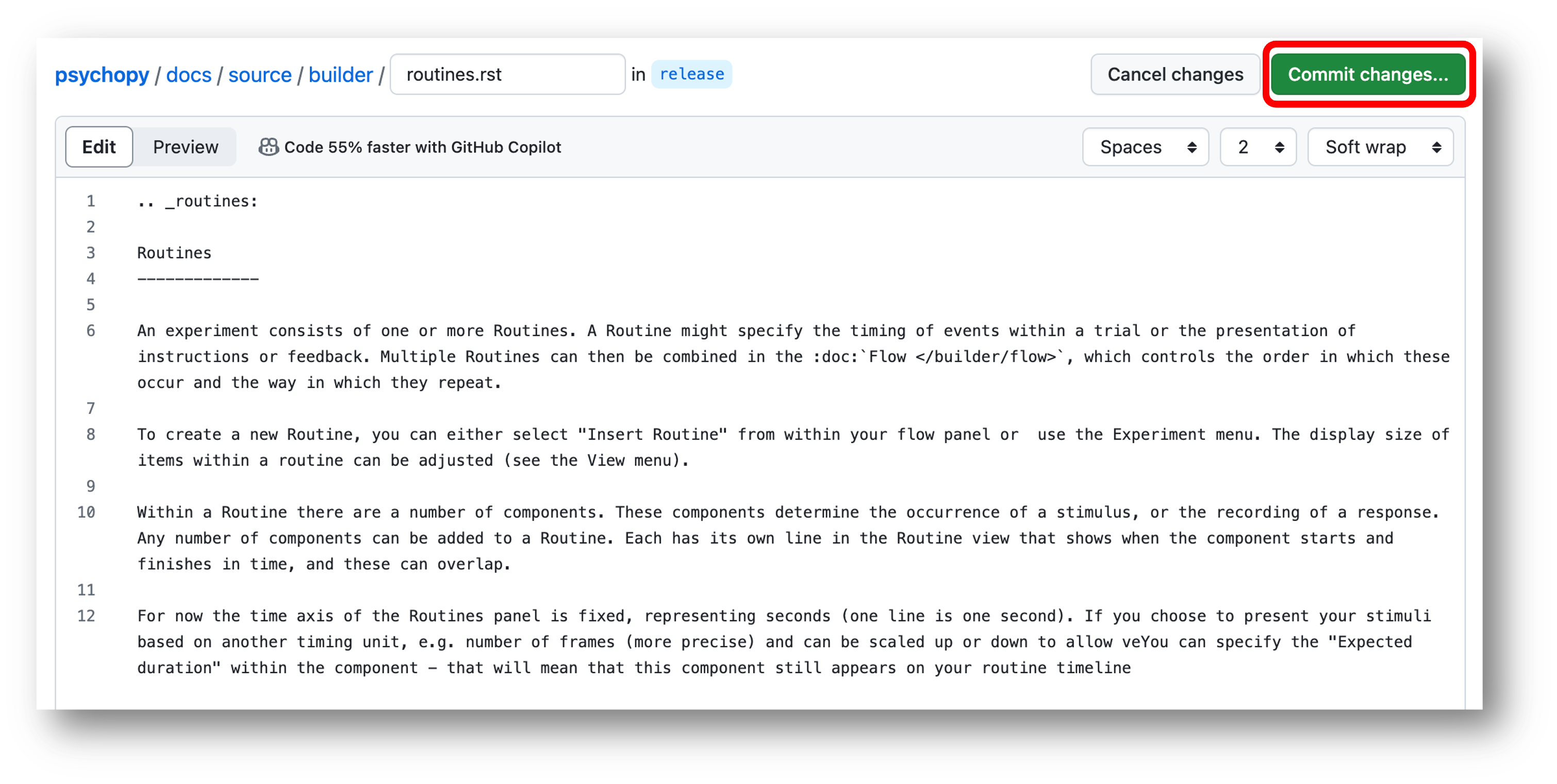The height and width of the screenshot is (784, 1557).
Task: Select the Edit tab
Action: 99,147
